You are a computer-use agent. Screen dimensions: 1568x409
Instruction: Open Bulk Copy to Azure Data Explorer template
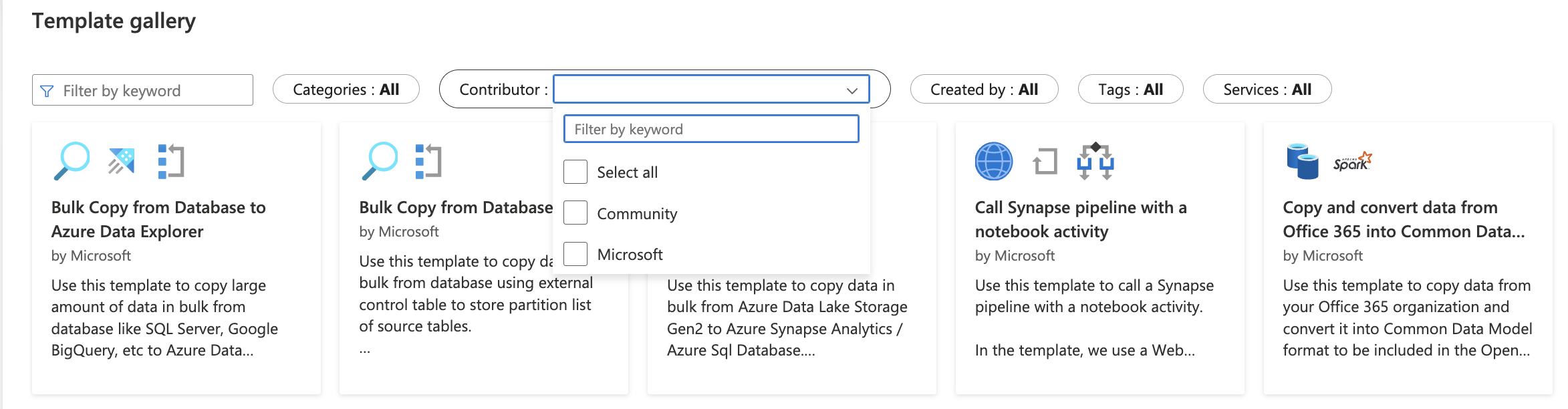point(158,219)
